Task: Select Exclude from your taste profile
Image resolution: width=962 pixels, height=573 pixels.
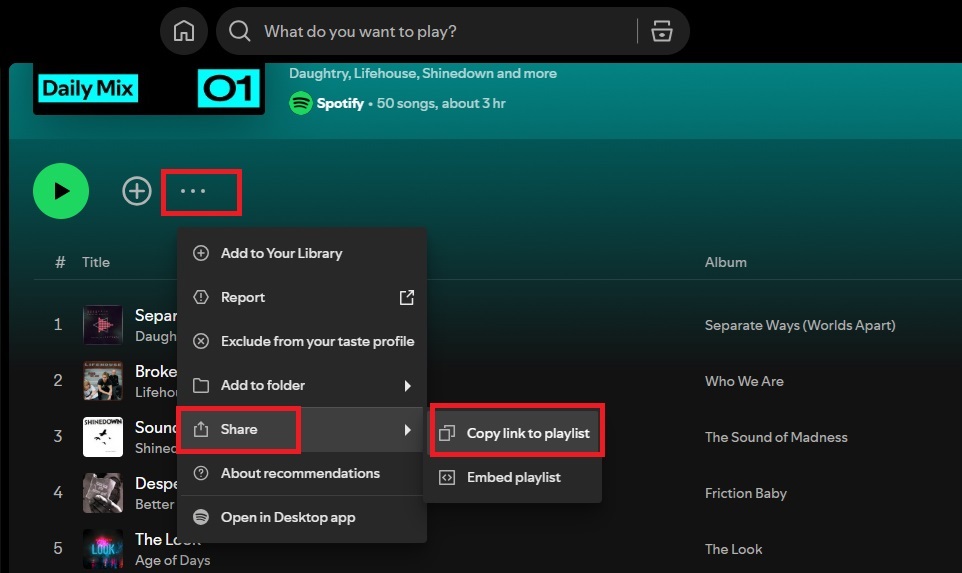Action: point(302,341)
